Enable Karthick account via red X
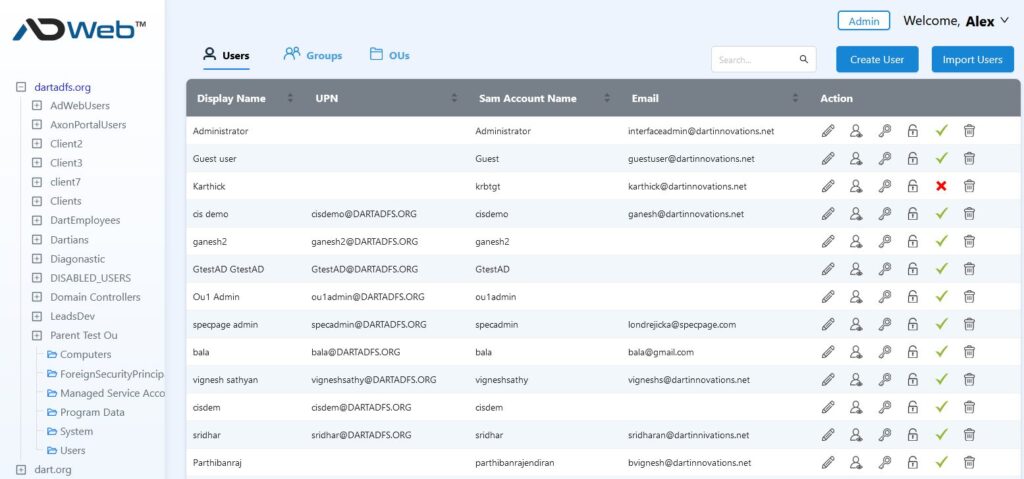The width and height of the screenshot is (1024, 479). (x=941, y=186)
